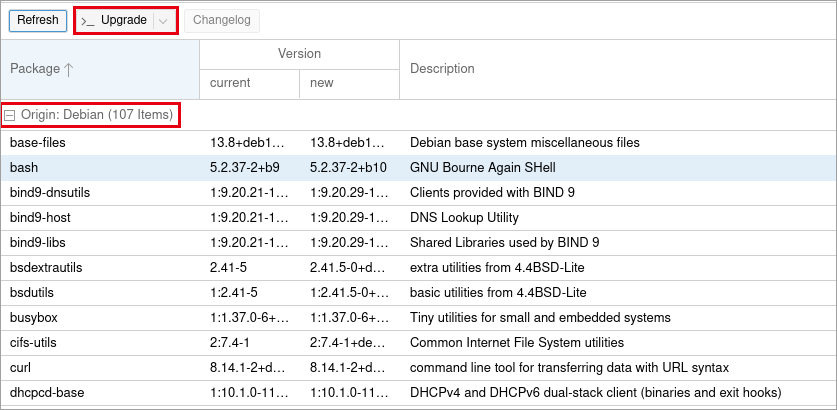Select the base-files package row
The height and width of the screenshot is (410, 837).
pos(418,143)
